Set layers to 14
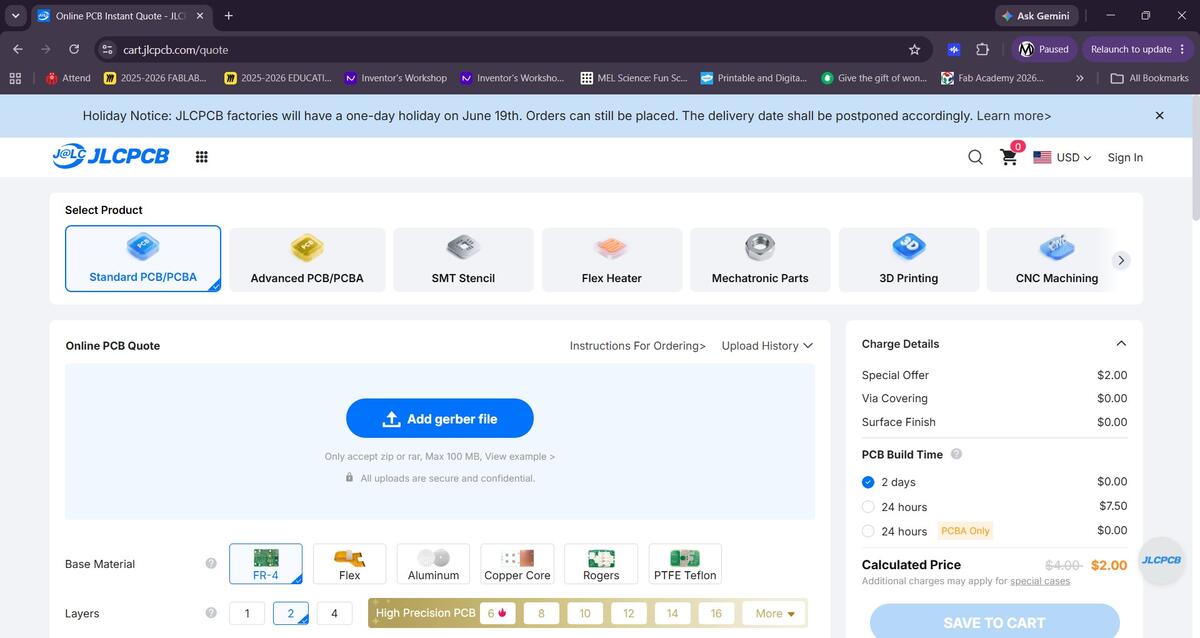The height and width of the screenshot is (638, 1200). click(672, 613)
